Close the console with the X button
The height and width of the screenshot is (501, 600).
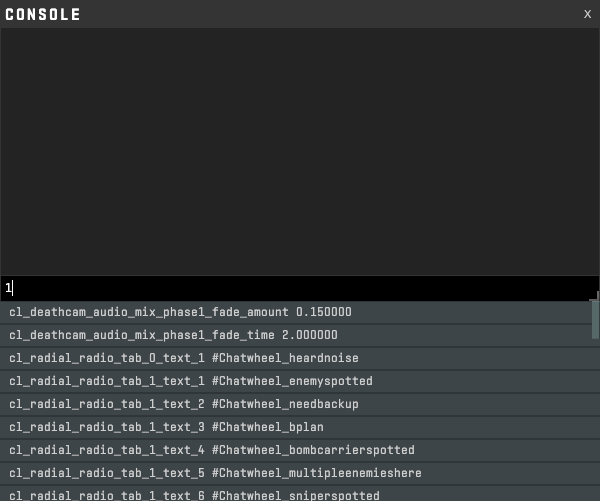pos(587,14)
